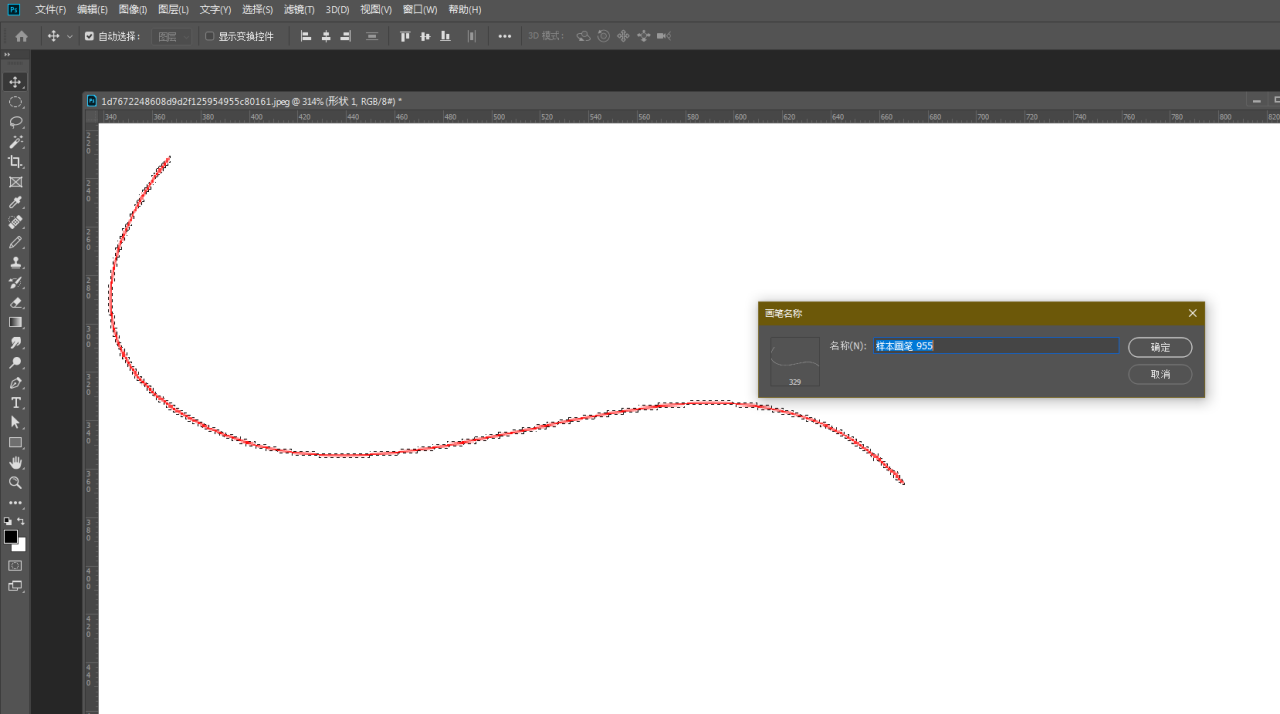Screen dimensions: 1280x714
Task: Click the Photoshop logo in title bar
Action: click(14, 9)
